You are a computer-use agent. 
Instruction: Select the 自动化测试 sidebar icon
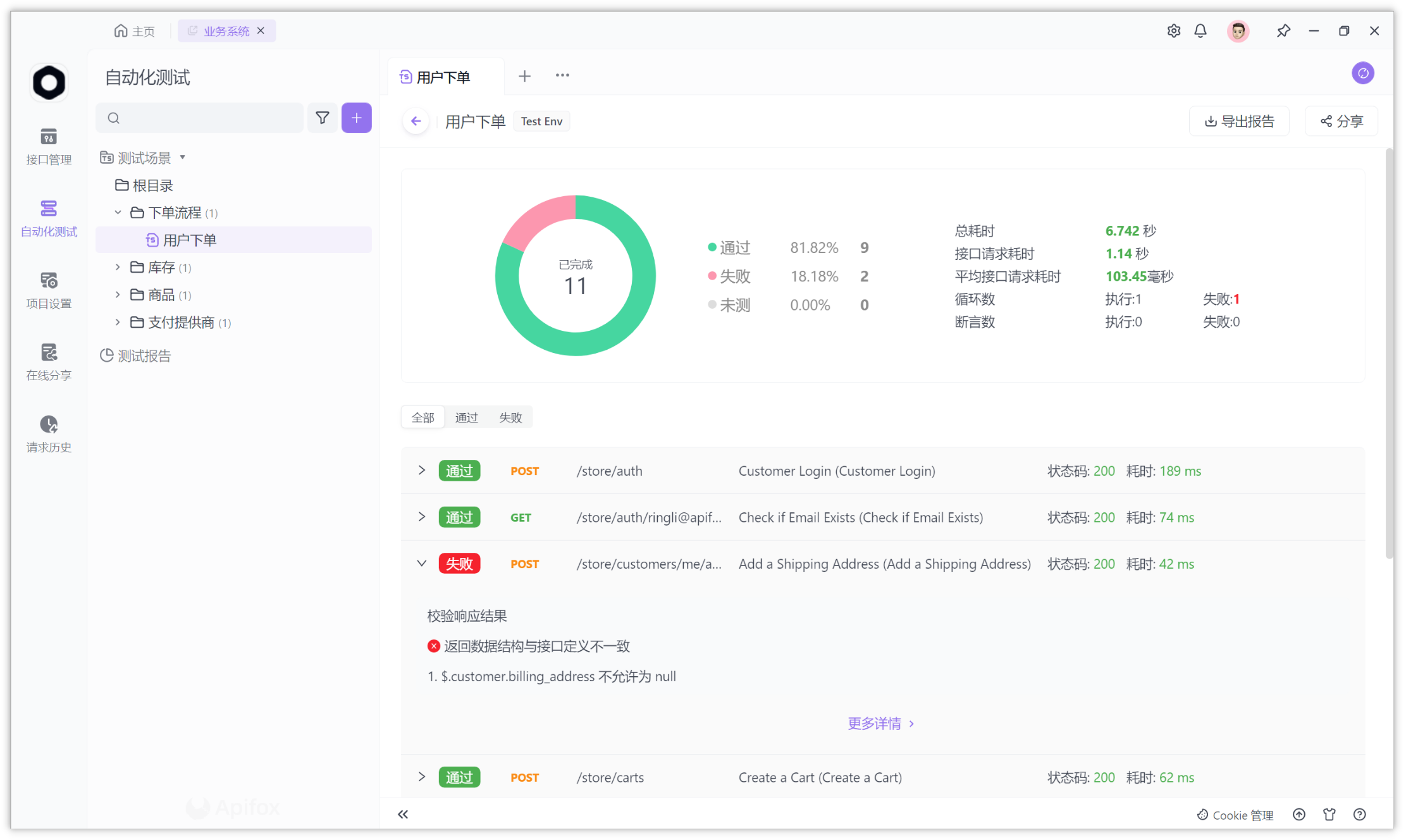click(x=48, y=218)
